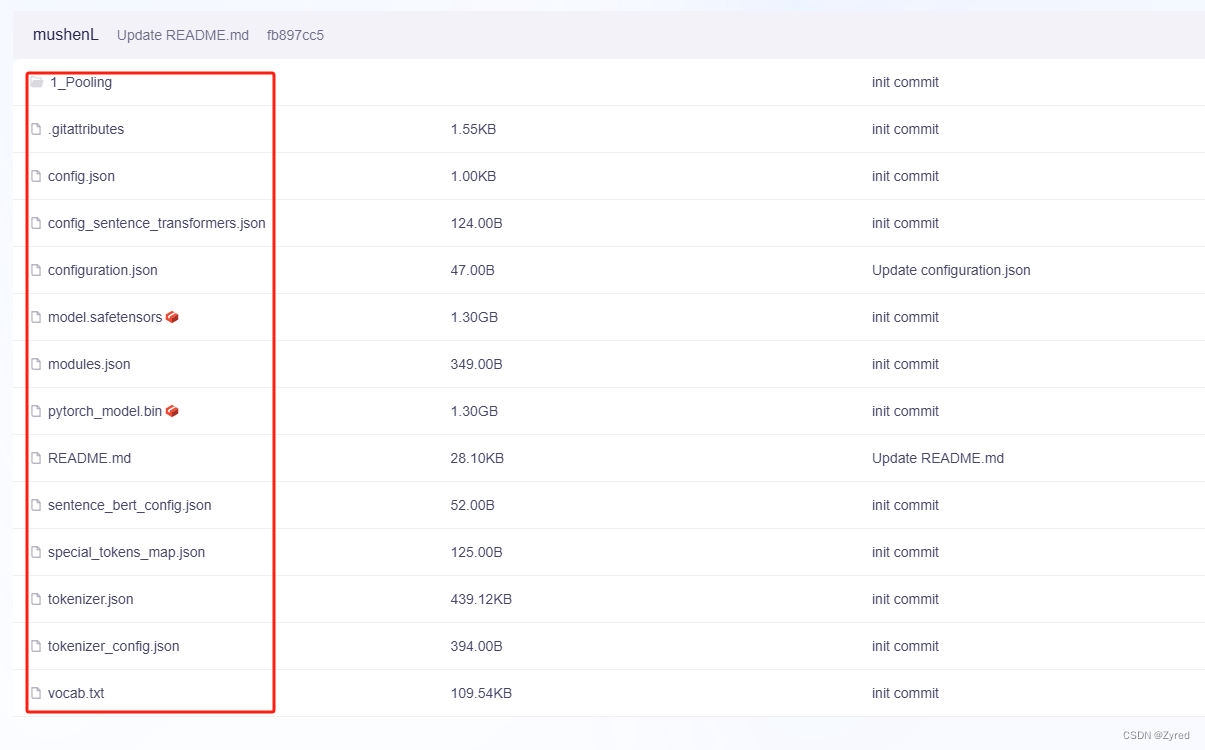Click the 52.00B size value

(x=473, y=505)
